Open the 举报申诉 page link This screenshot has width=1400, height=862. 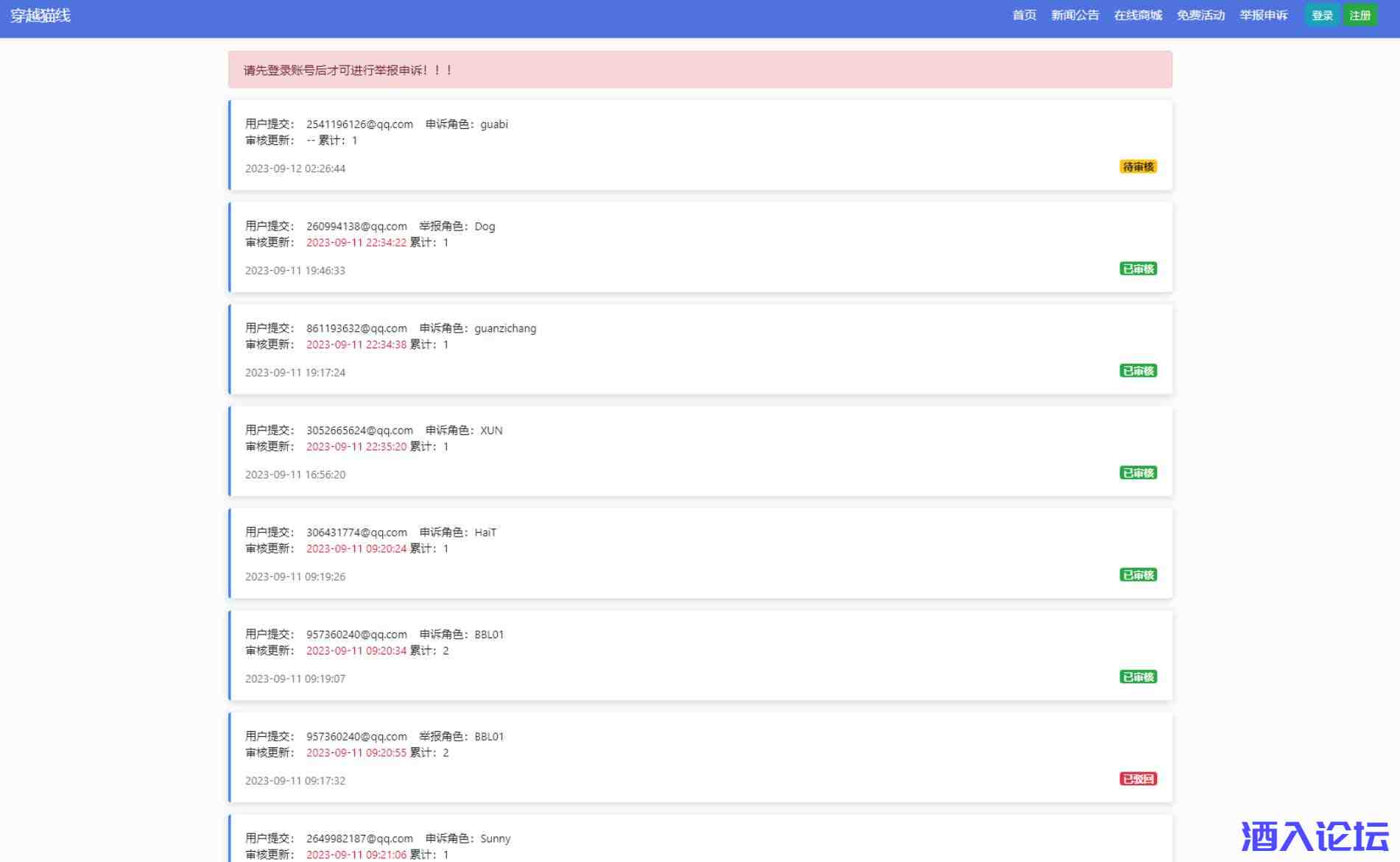tap(1263, 15)
